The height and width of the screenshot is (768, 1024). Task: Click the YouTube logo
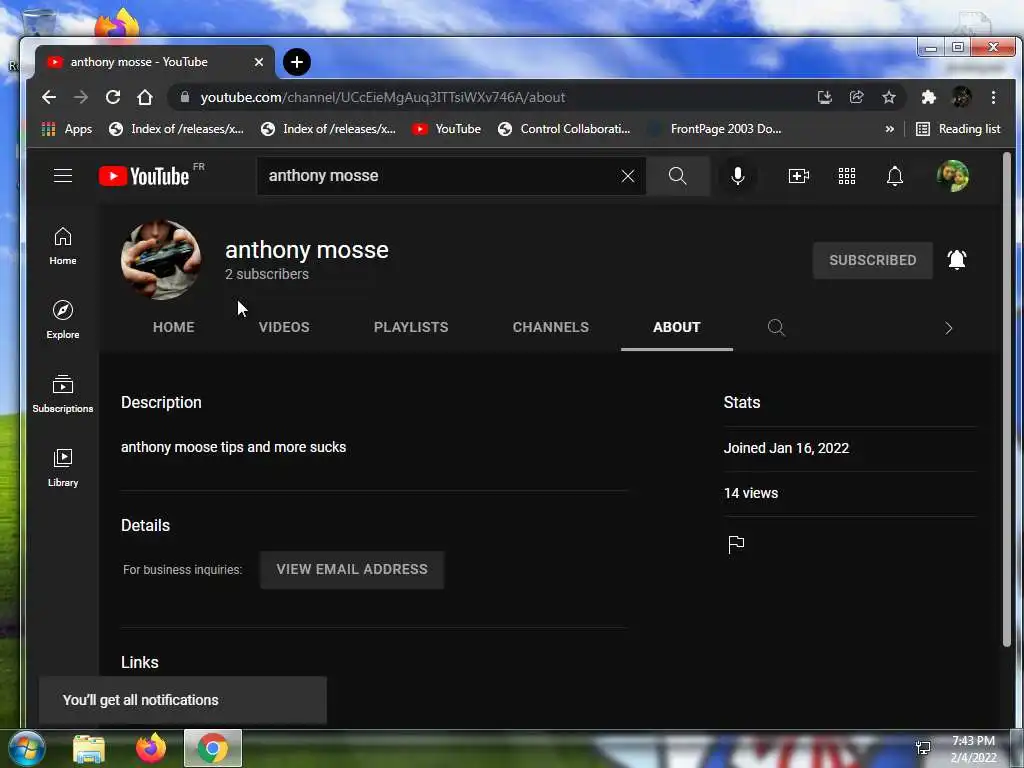pyautogui.click(x=144, y=176)
